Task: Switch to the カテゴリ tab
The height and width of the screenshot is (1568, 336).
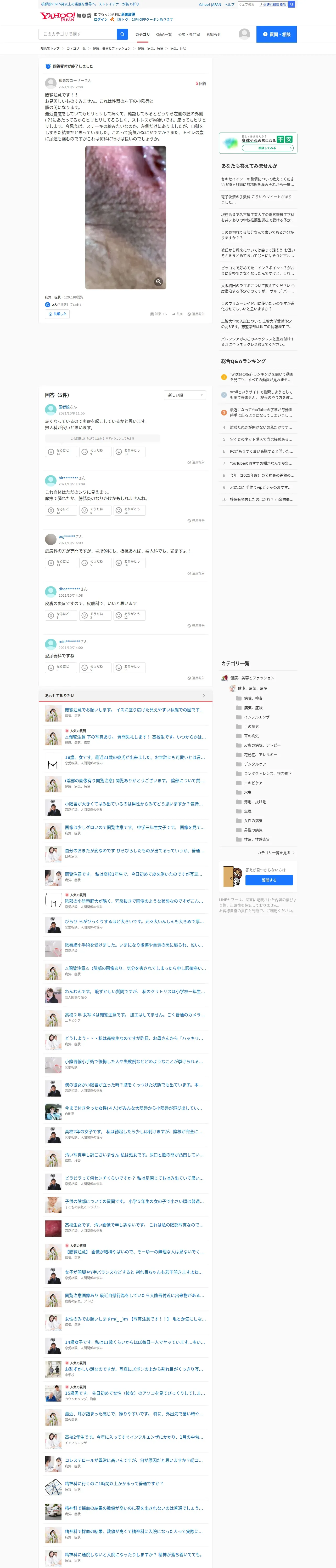Action: pyautogui.click(x=142, y=35)
